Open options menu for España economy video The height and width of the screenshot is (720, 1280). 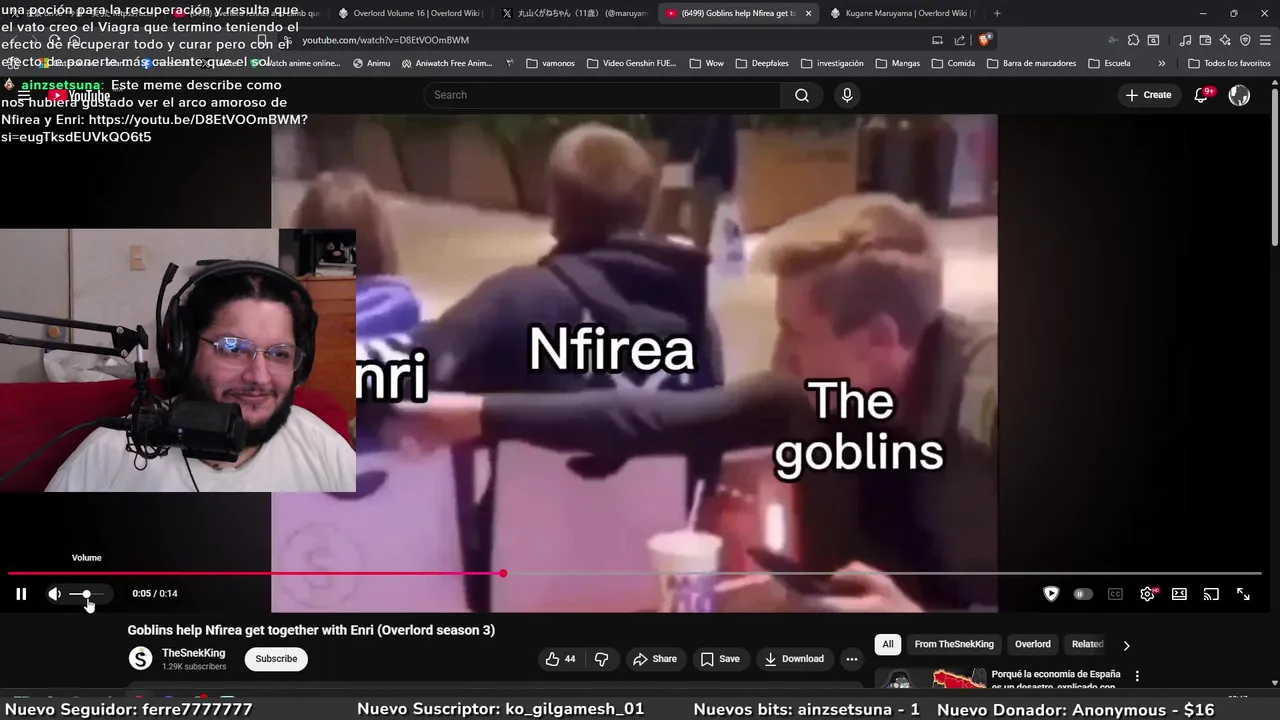click(1137, 676)
